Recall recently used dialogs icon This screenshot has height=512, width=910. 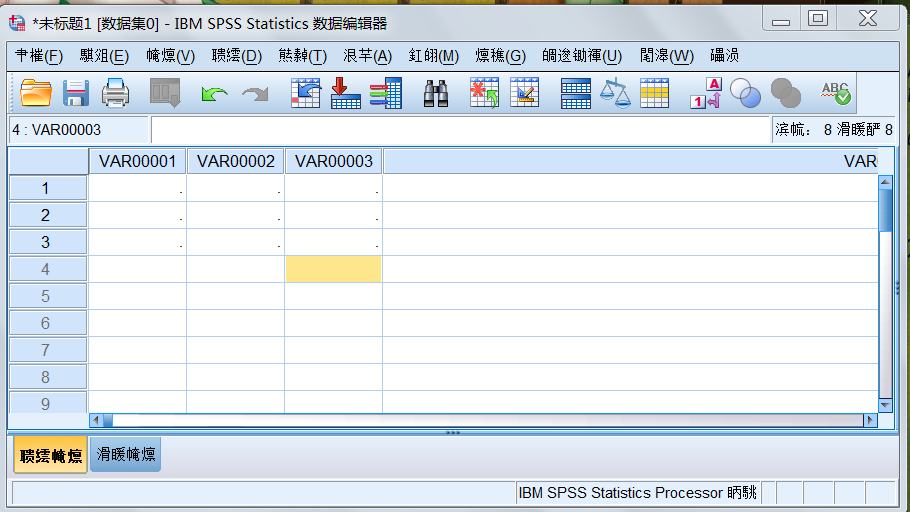[165, 93]
